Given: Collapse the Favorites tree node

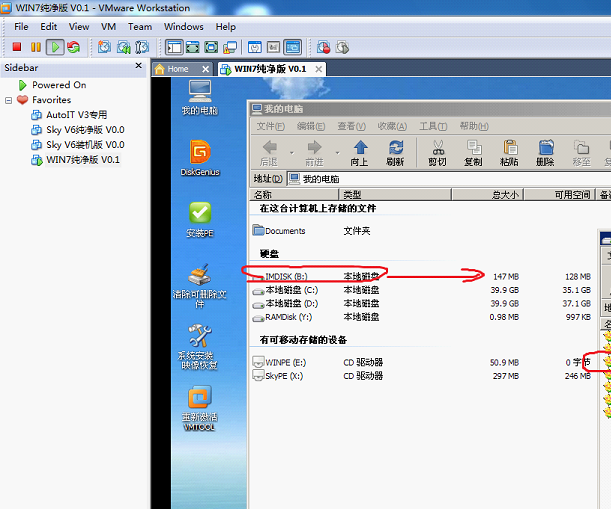Looking at the screenshot, I should click(x=9, y=100).
